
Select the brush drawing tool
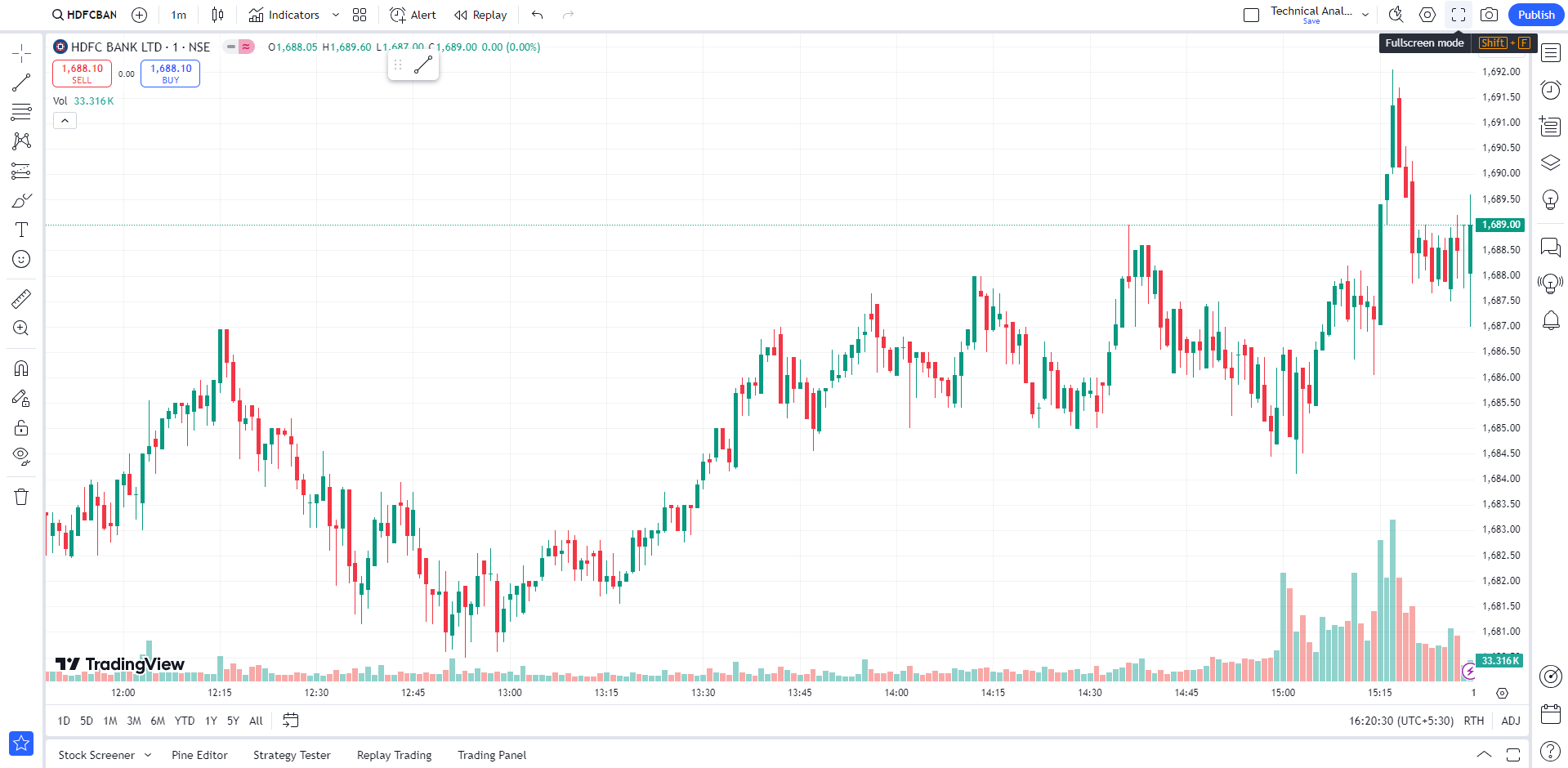pos(21,200)
